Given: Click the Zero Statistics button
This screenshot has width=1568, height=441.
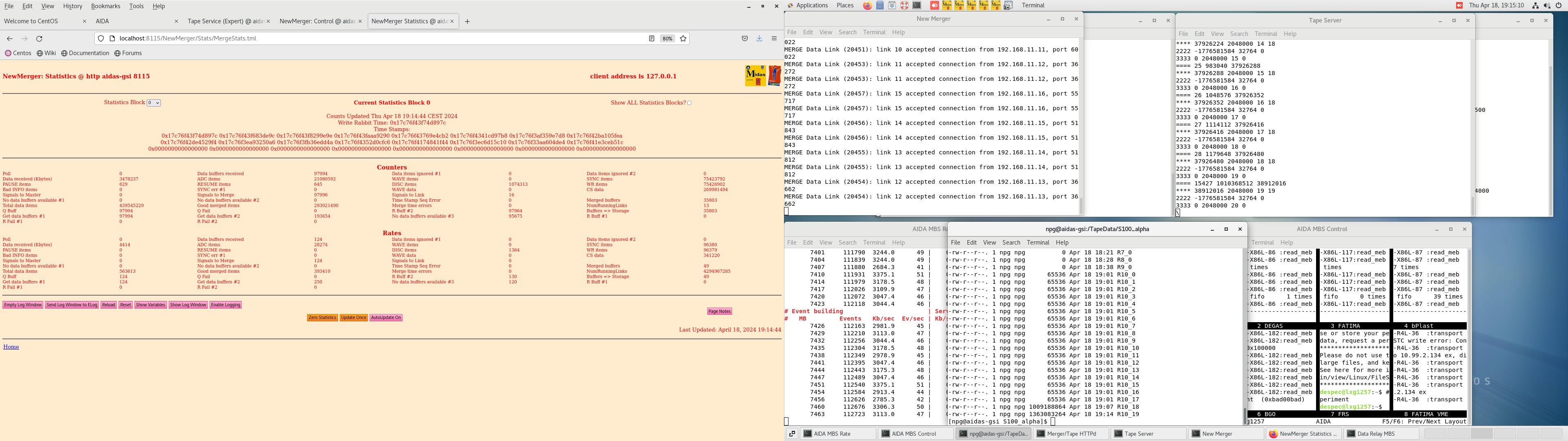Looking at the screenshot, I should [x=322, y=317].
